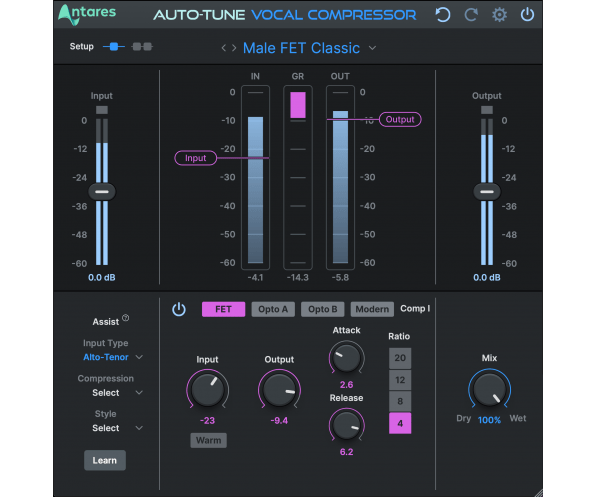This screenshot has width=597, height=497.
Task: Click the pink Output level marker
Action: (400, 120)
